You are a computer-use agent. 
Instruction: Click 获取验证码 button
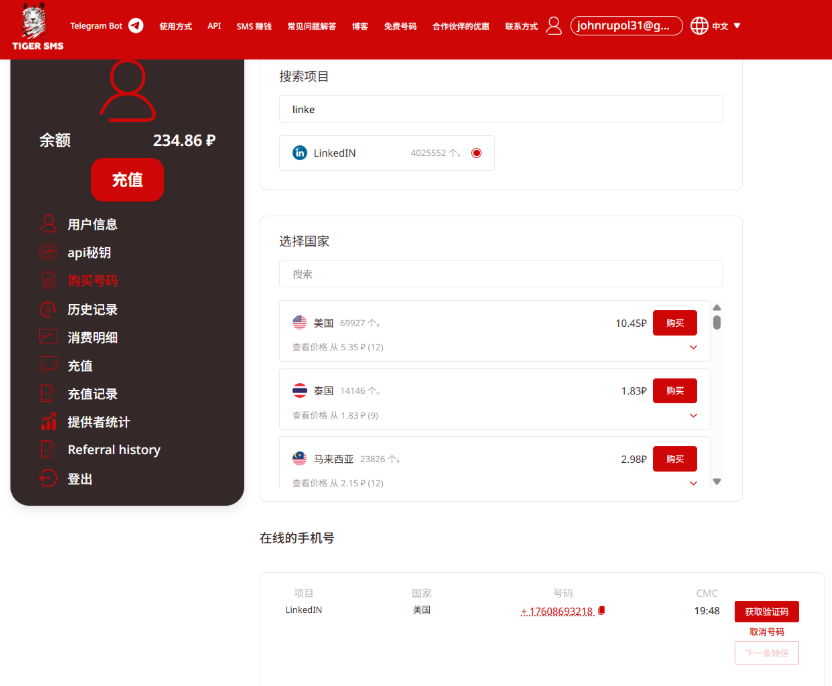pos(766,611)
